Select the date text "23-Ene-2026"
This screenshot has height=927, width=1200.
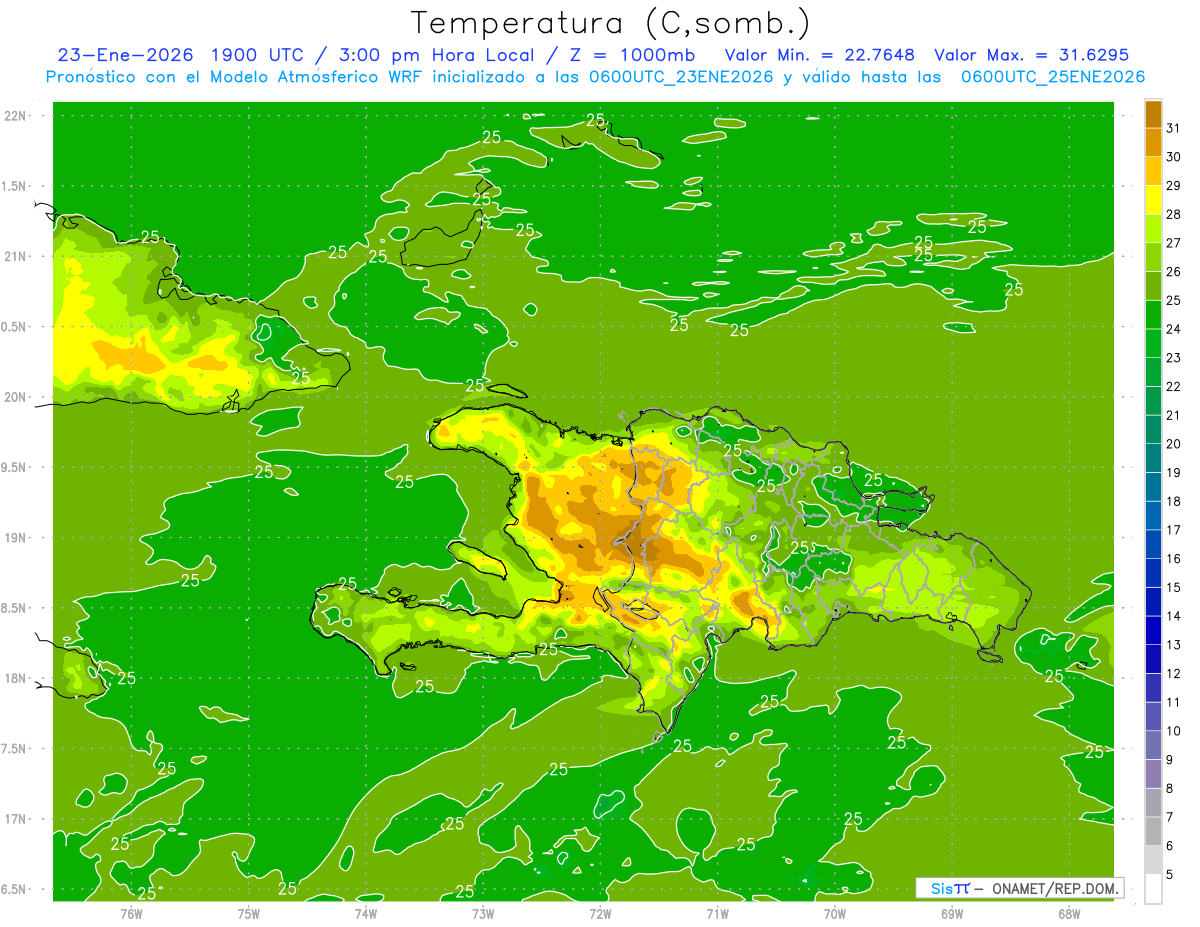click(x=124, y=55)
